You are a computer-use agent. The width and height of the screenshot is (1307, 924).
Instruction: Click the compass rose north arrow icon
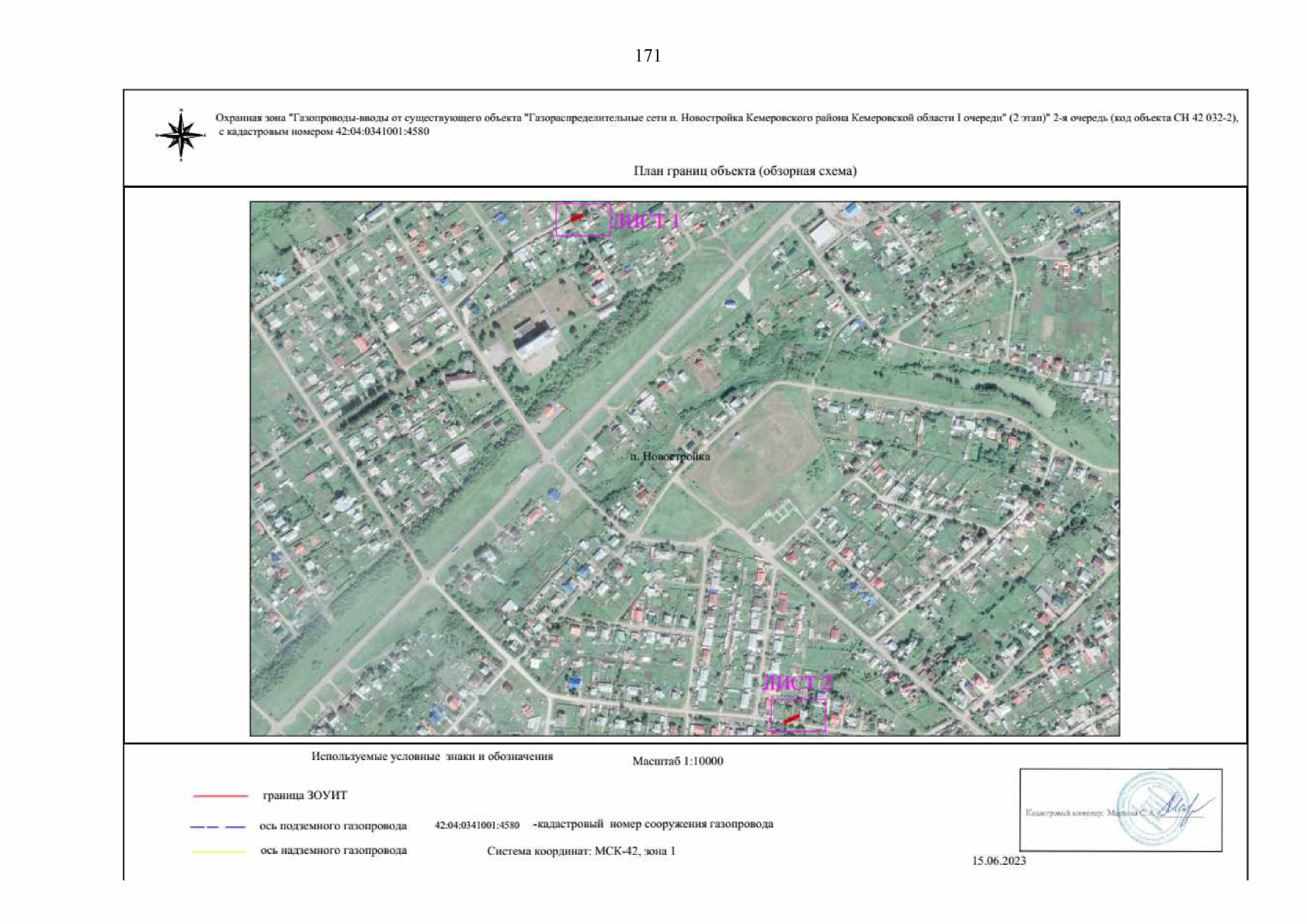pyautogui.click(x=181, y=135)
